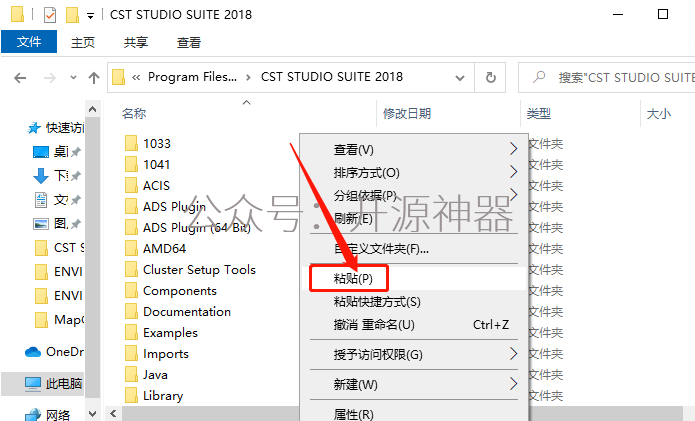
Task: Go up one folder level
Action: (94, 78)
